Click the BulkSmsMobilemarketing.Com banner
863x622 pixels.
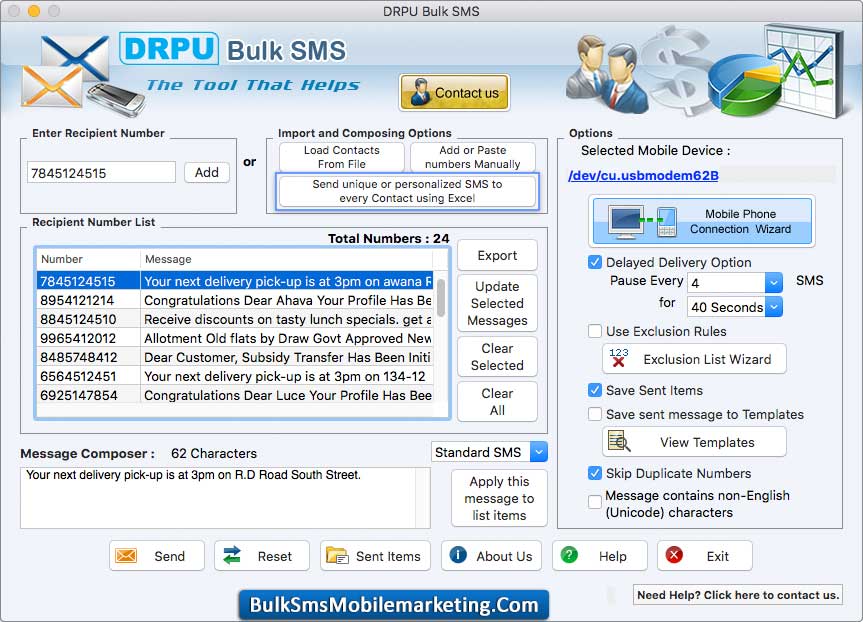[x=394, y=604]
